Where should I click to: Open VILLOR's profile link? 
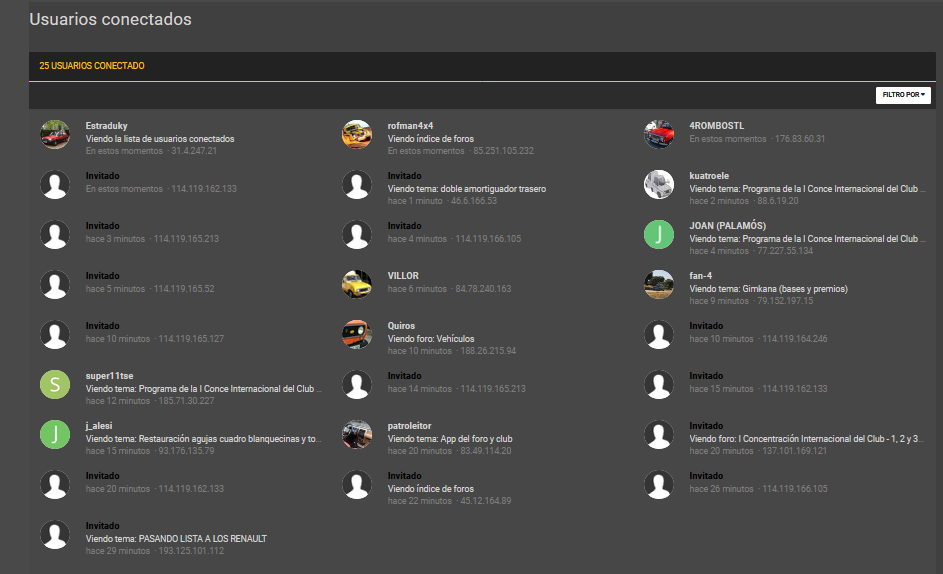click(x=403, y=276)
